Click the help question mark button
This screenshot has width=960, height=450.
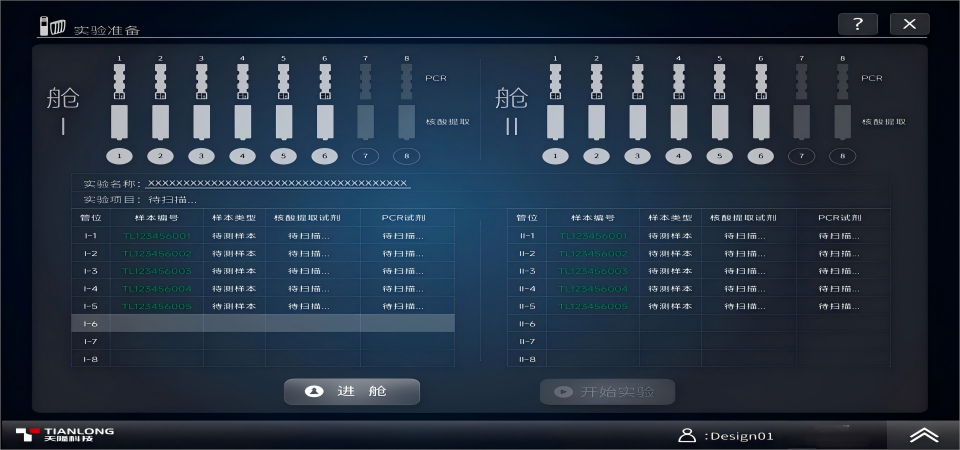coord(857,24)
